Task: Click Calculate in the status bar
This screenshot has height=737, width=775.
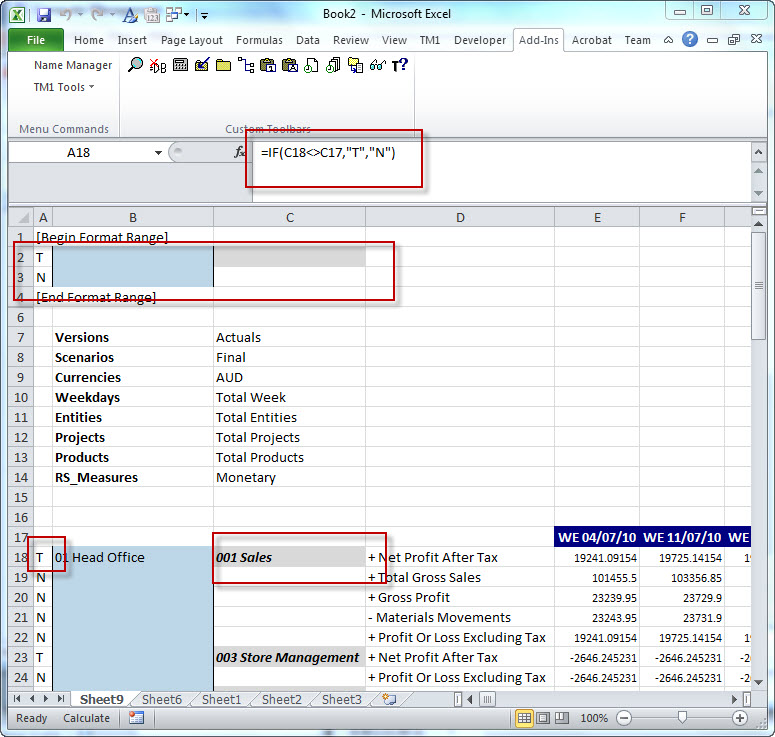Action: pyautogui.click(x=86, y=718)
